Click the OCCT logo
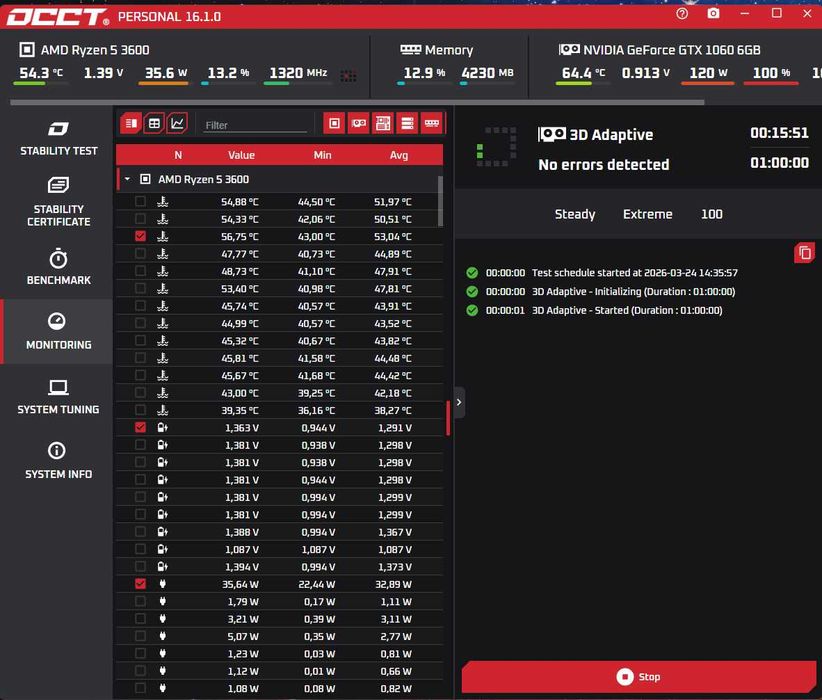The height and width of the screenshot is (700, 822). (x=58, y=17)
